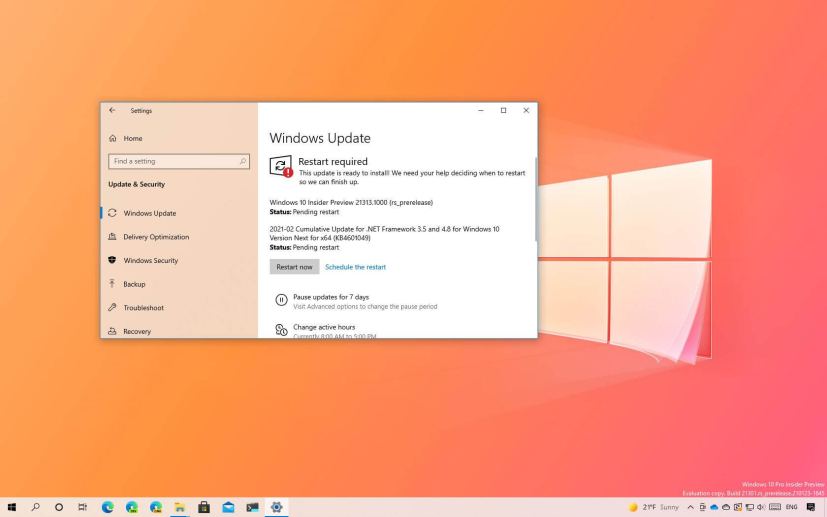Open the network status tray icon
This screenshot has width=827, height=517.
(x=750, y=508)
